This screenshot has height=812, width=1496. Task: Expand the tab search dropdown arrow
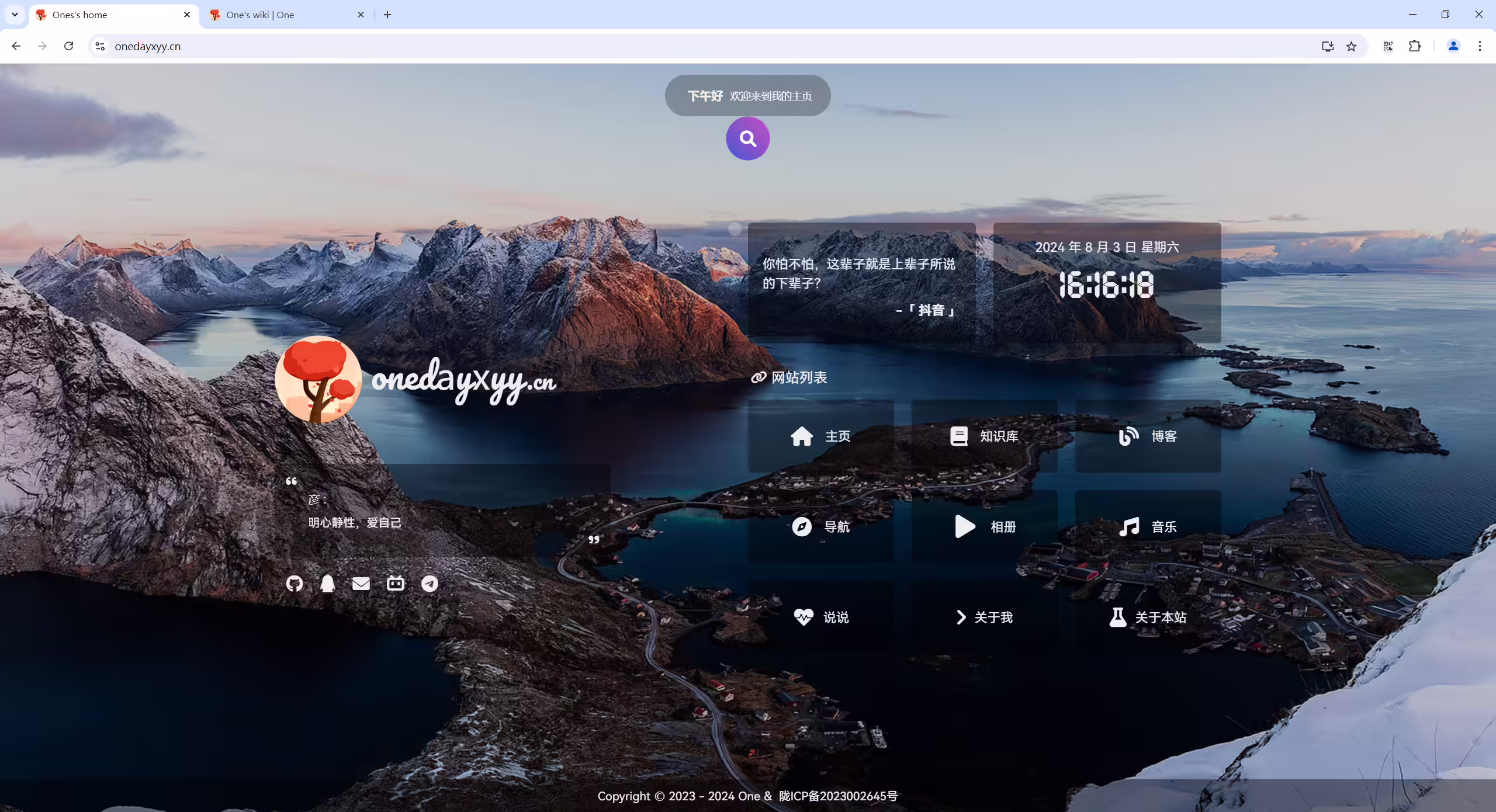pos(15,15)
